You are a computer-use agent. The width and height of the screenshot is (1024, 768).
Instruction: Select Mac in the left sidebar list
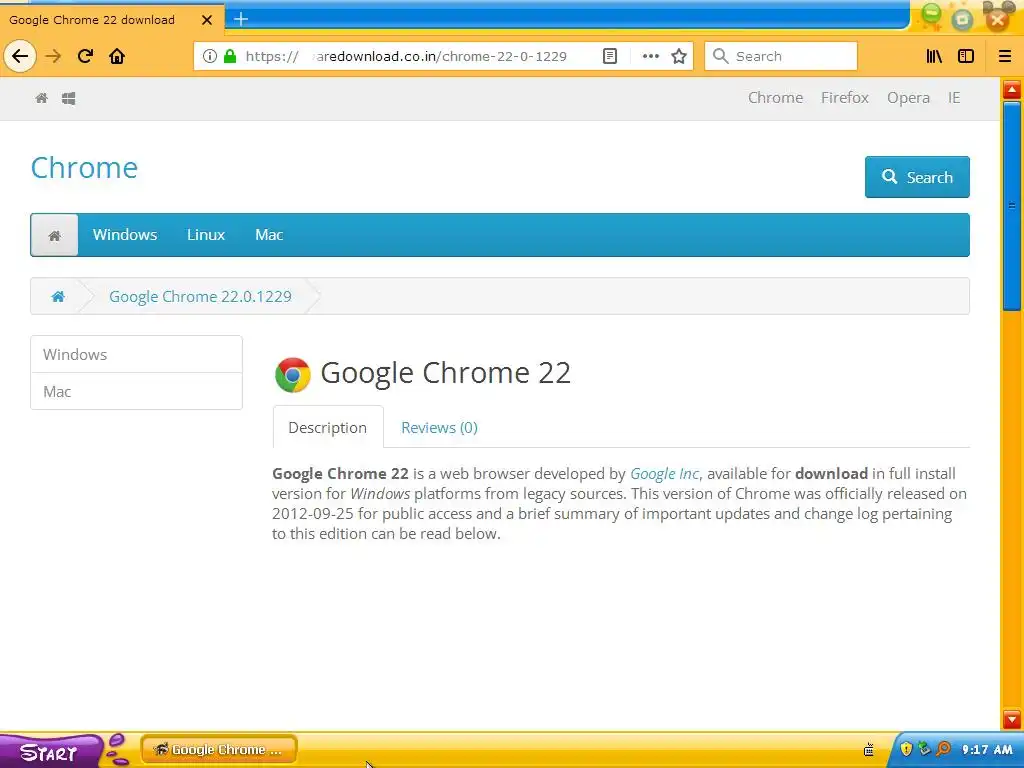point(136,391)
